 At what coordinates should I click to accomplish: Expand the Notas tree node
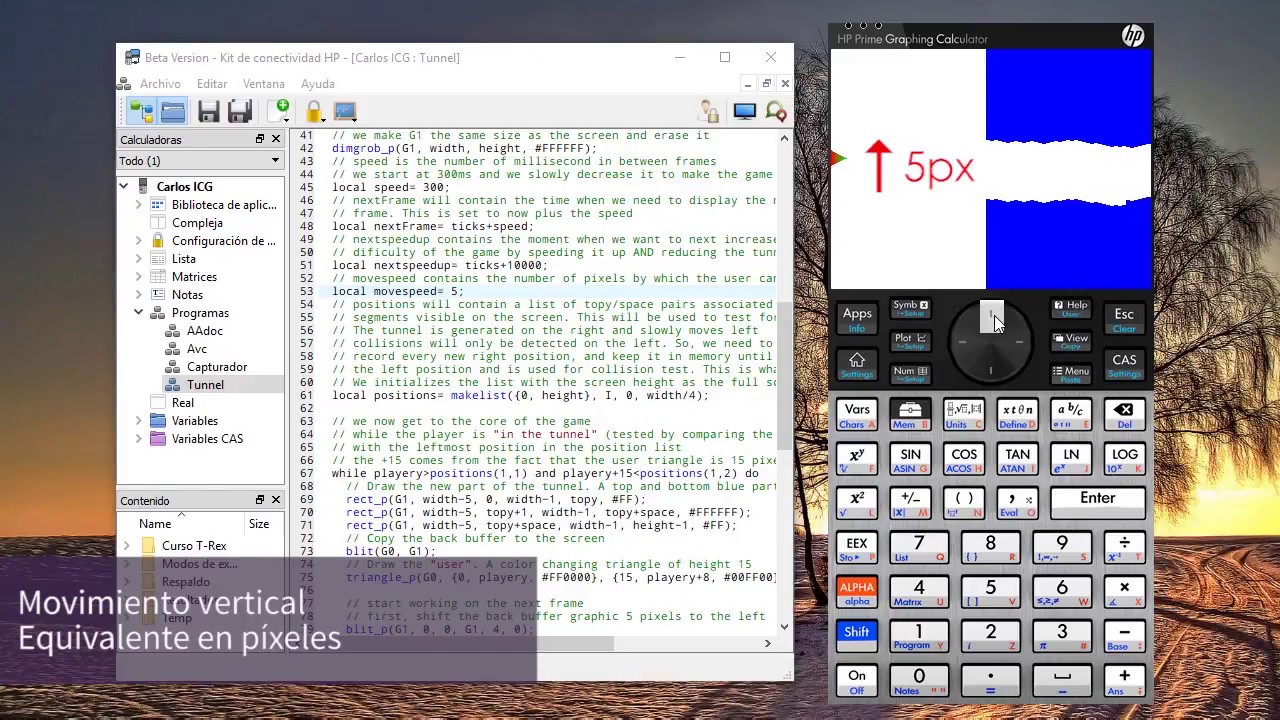139,295
